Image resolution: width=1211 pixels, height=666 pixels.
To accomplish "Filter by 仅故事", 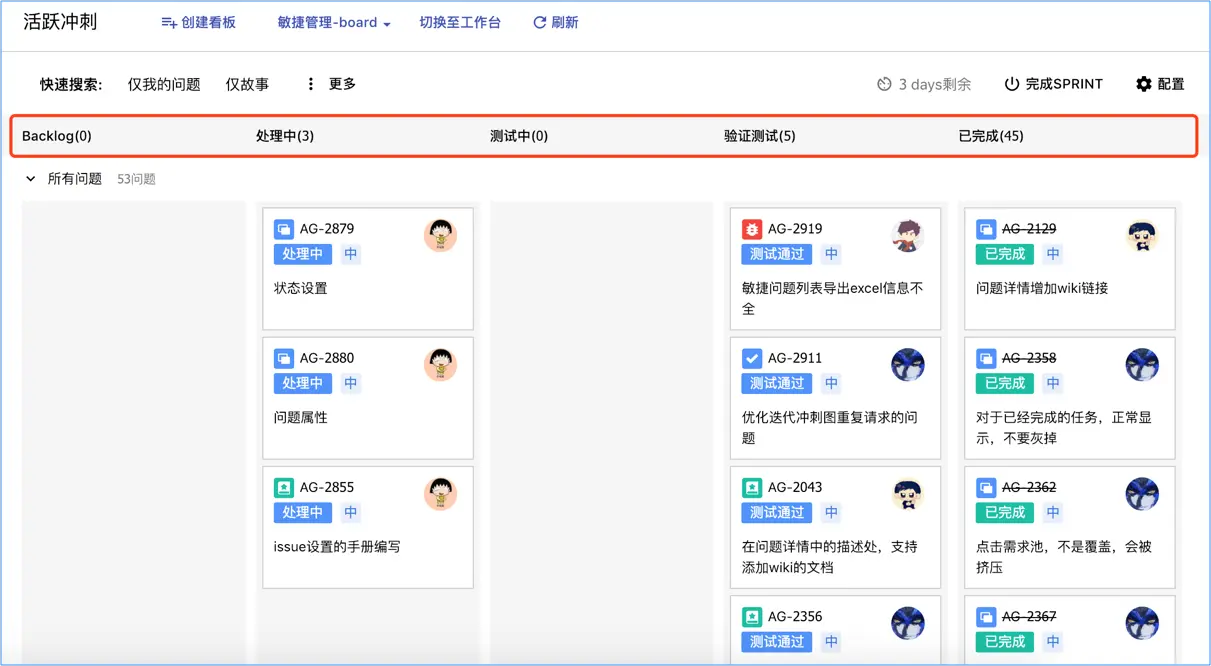I will [x=247, y=84].
